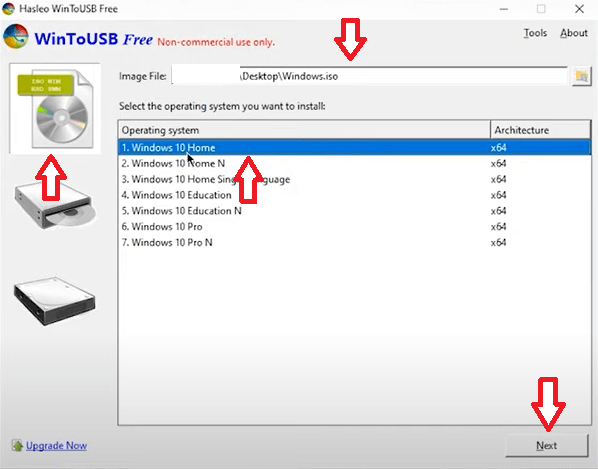Sort by the Operating system column header
The width and height of the screenshot is (598, 469).
point(304,130)
